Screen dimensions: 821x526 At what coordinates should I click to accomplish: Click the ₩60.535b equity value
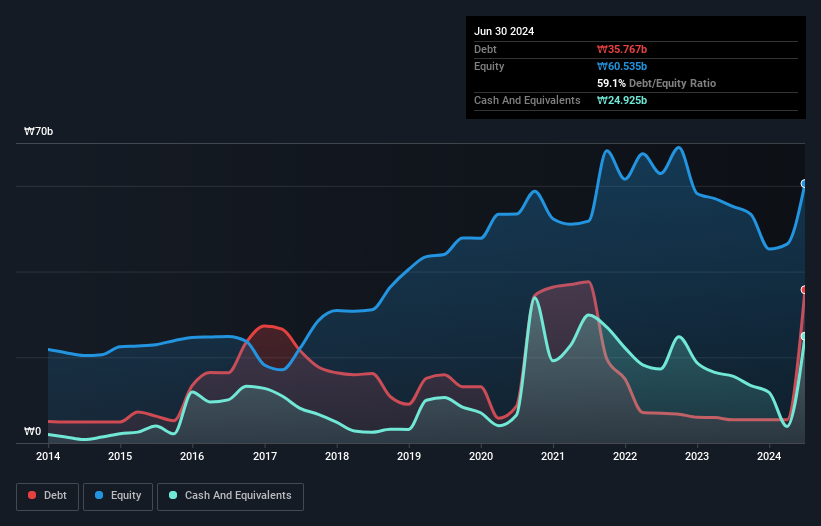(622, 66)
